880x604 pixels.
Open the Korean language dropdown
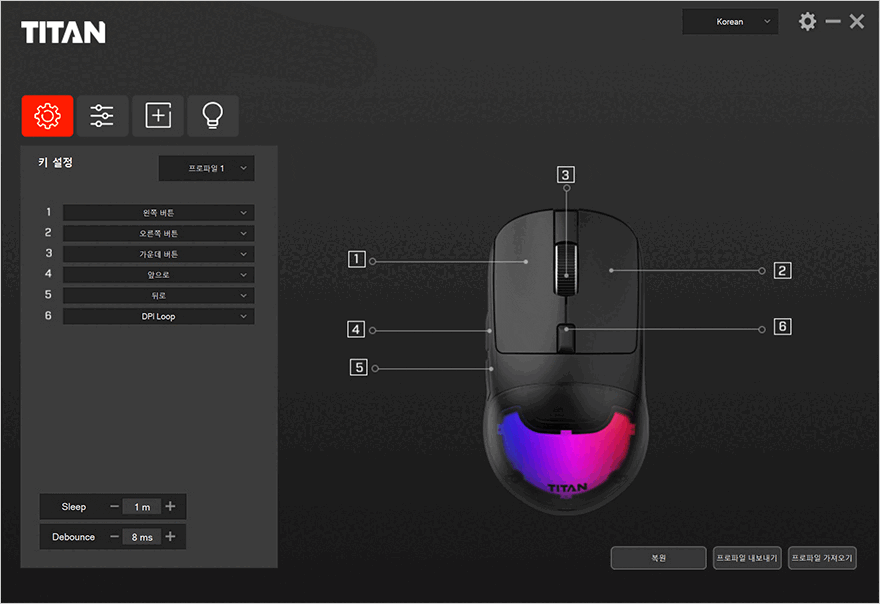pos(730,22)
